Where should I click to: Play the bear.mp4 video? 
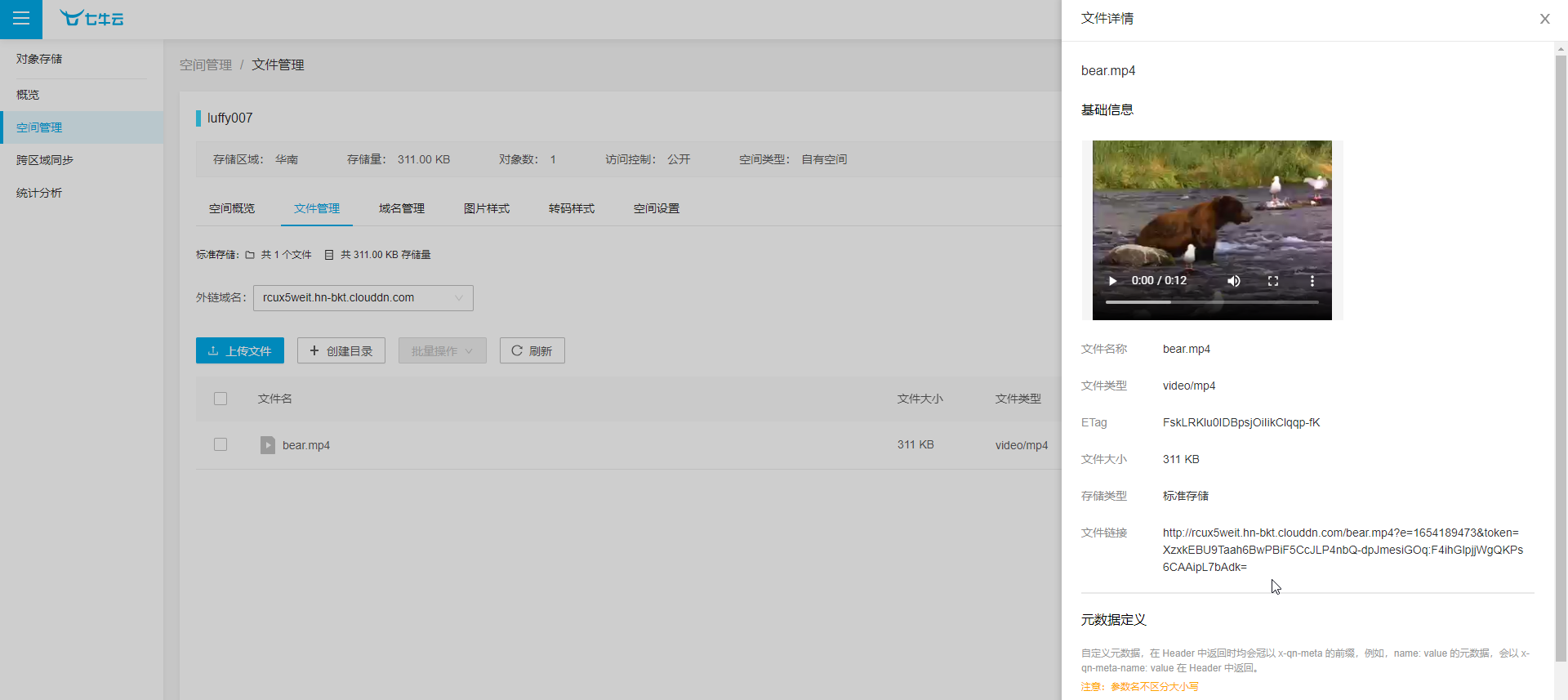[1112, 280]
